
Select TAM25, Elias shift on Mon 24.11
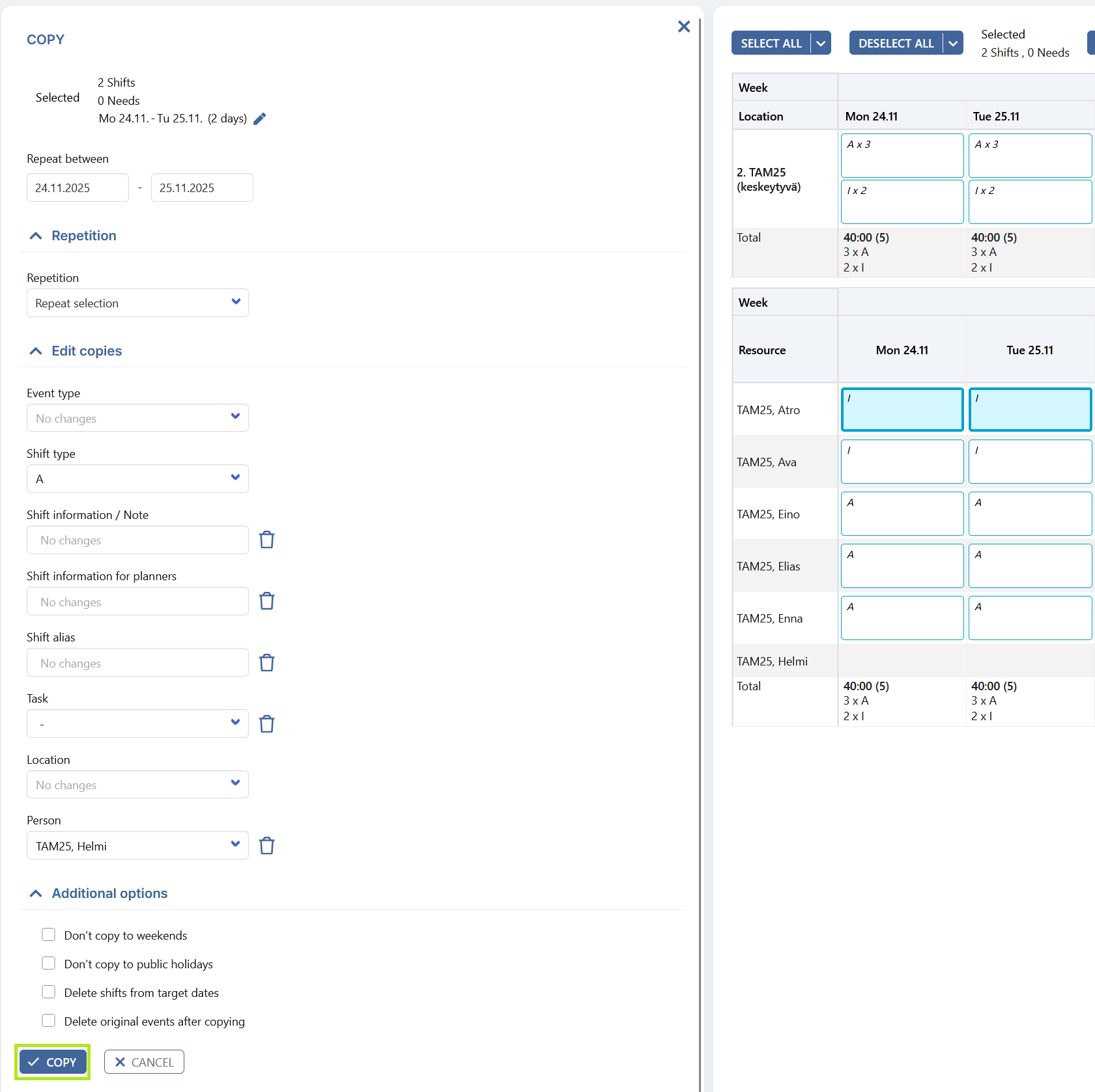902,566
